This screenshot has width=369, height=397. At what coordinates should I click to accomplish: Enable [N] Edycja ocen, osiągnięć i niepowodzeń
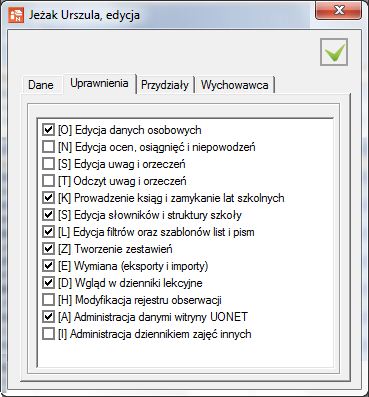tap(48, 147)
